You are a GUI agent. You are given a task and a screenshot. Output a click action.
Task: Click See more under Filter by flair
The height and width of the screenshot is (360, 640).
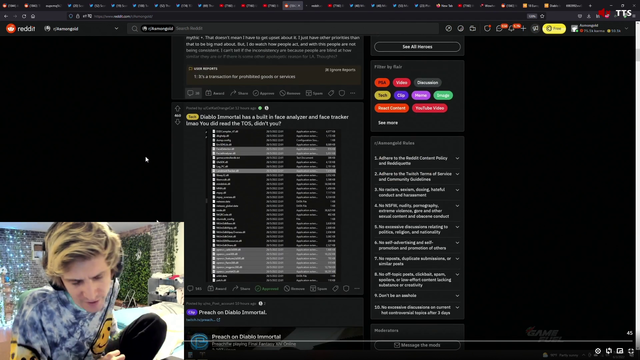pos(388,123)
